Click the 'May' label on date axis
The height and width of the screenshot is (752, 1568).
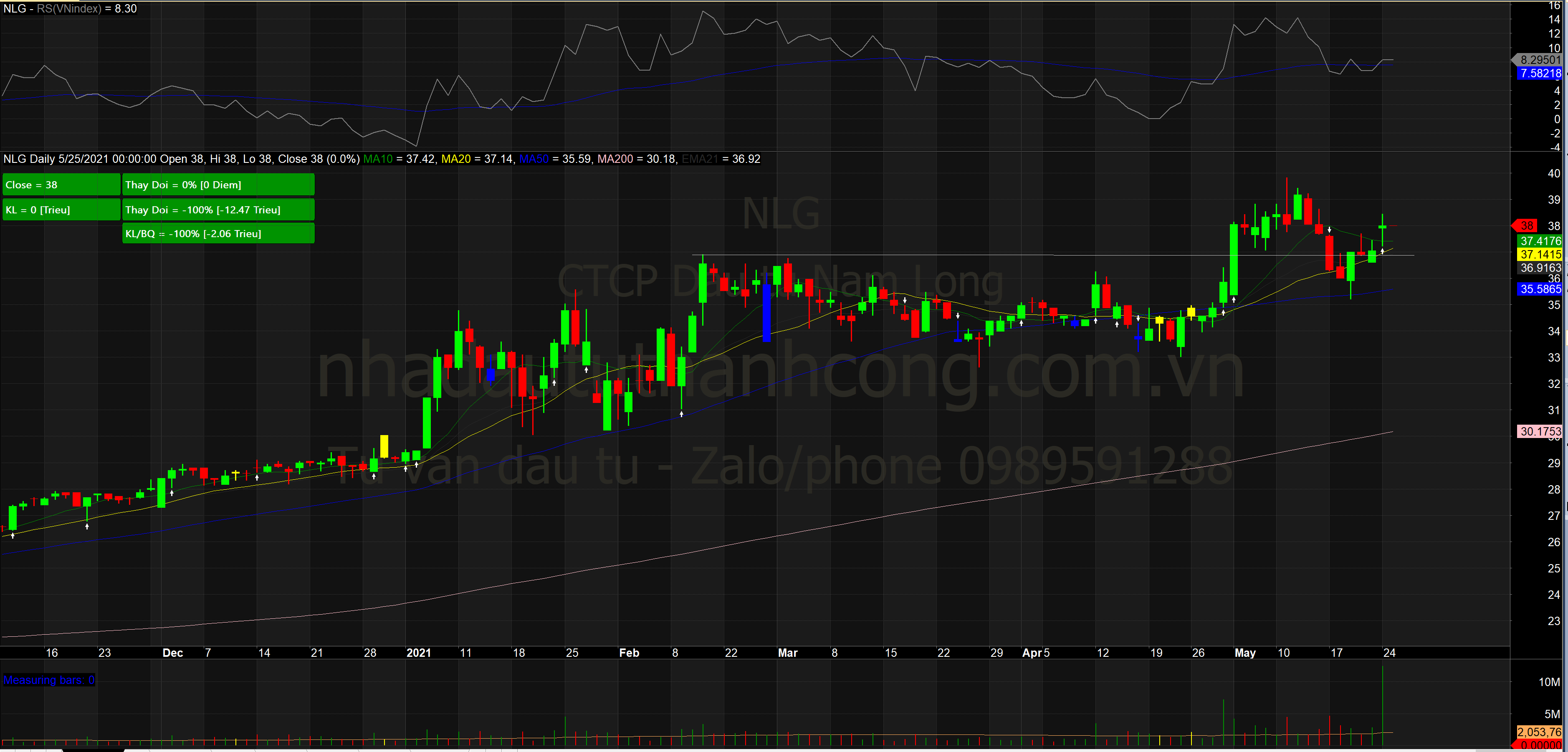(1245, 653)
